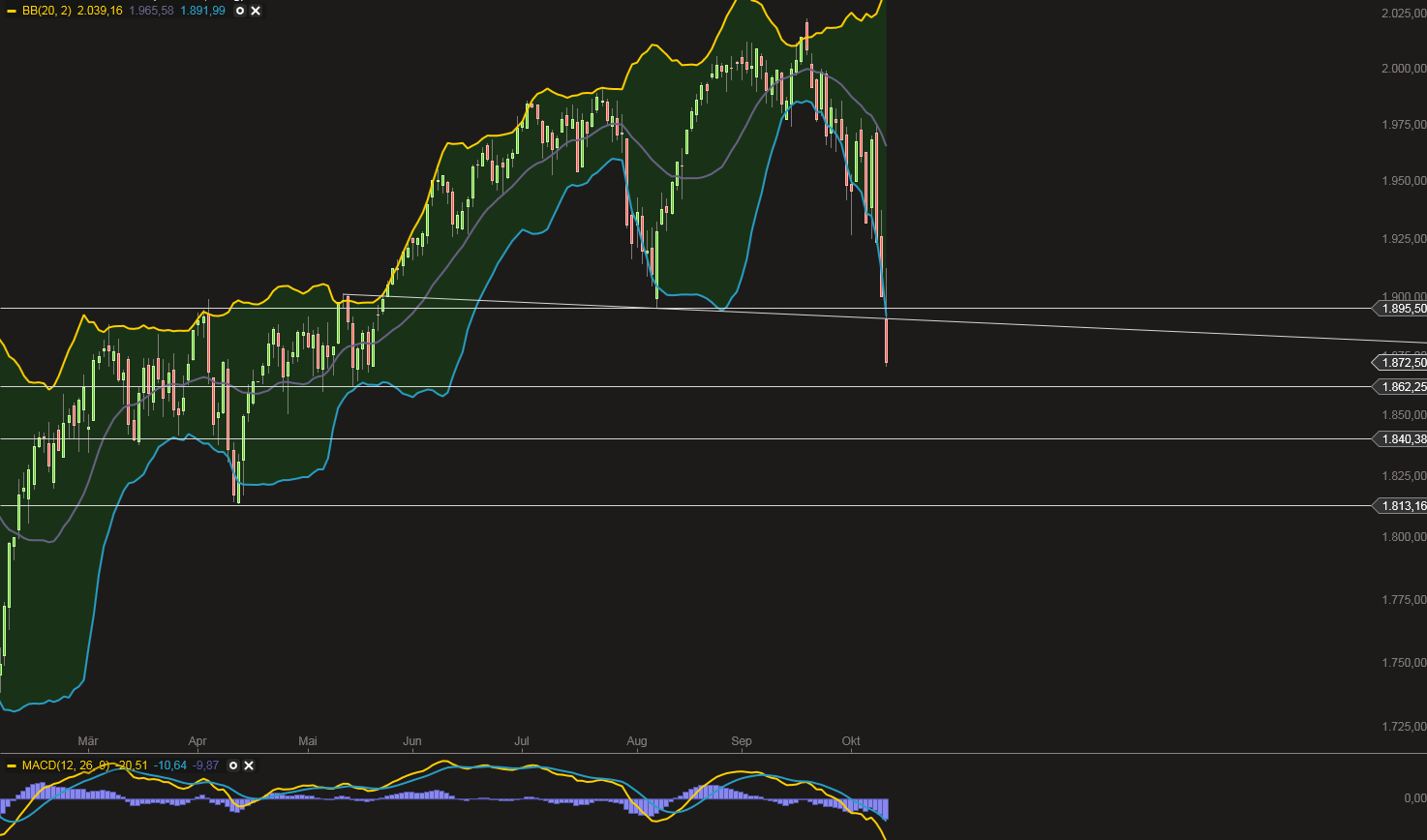The image size is (1427, 840).
Task: Select the MACD(12, 26, 9) indicator label
Action: [66, 765]
